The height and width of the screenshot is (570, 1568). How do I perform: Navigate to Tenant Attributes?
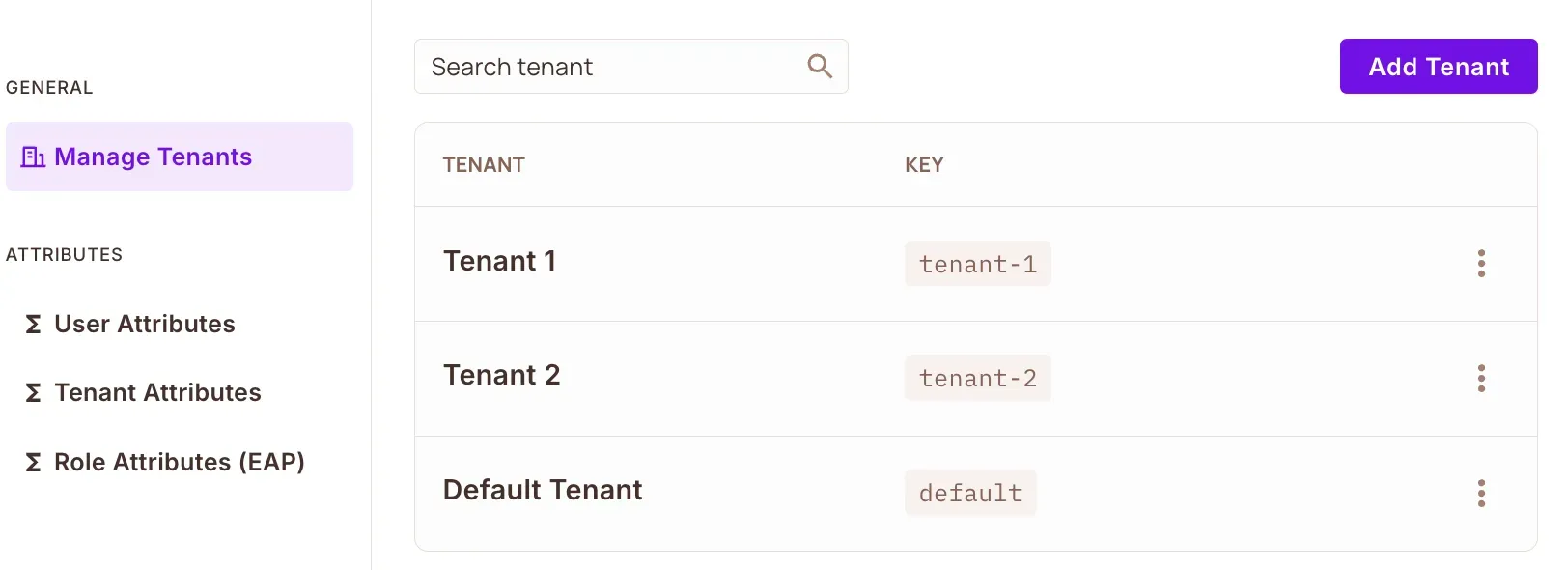[x=157, y=393]
